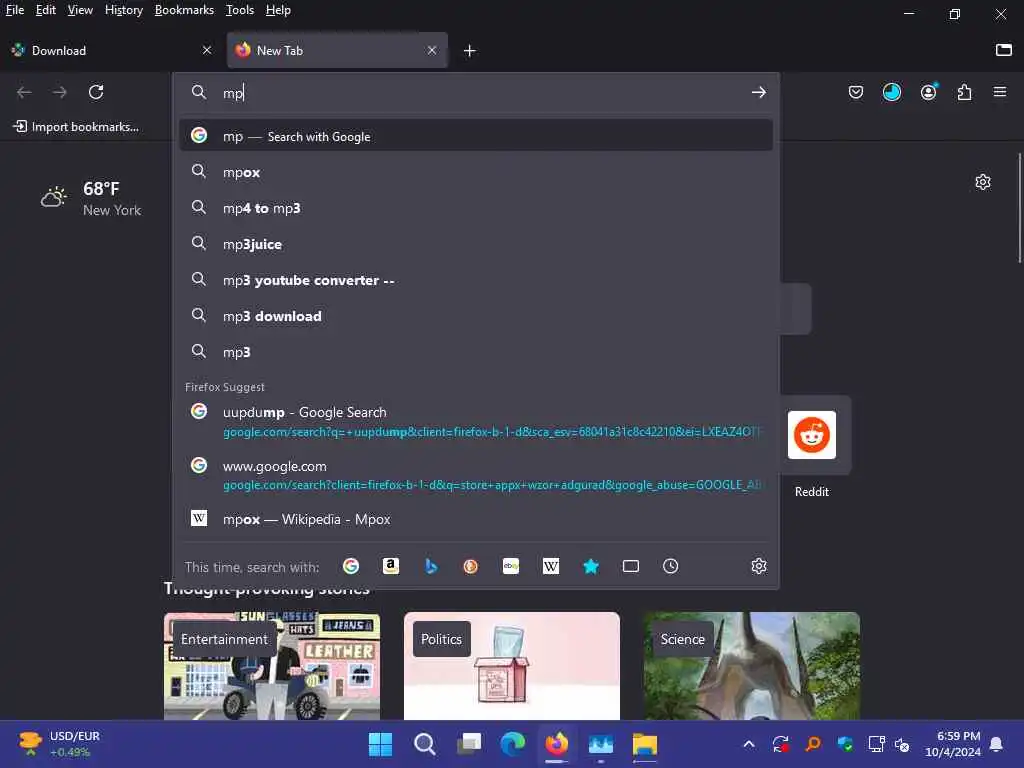1024x768 pixels.
Task: Click the Go arrow in address bar
Action: 758,92
